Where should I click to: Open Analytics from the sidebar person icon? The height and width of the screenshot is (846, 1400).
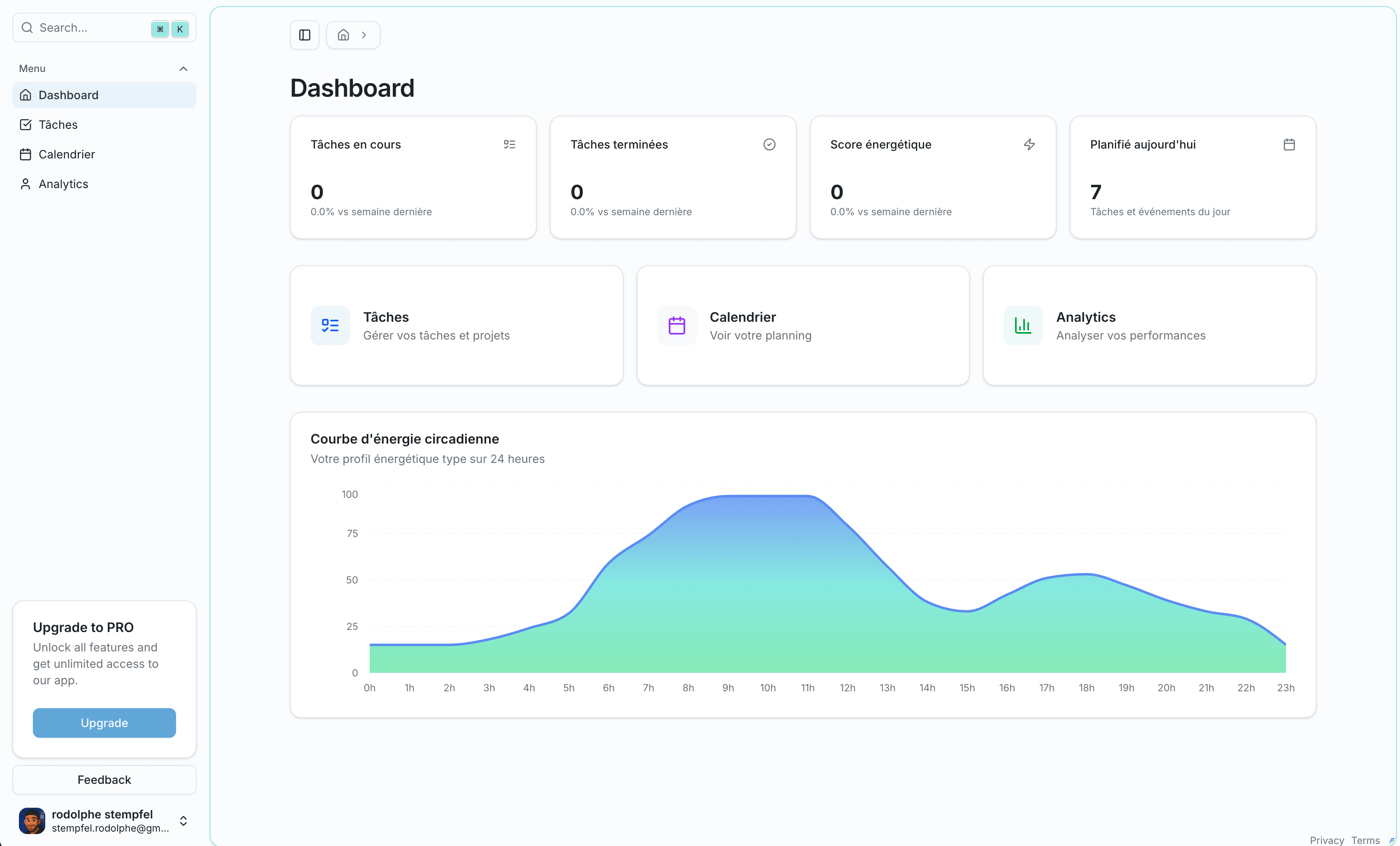[x=25, y=184]
